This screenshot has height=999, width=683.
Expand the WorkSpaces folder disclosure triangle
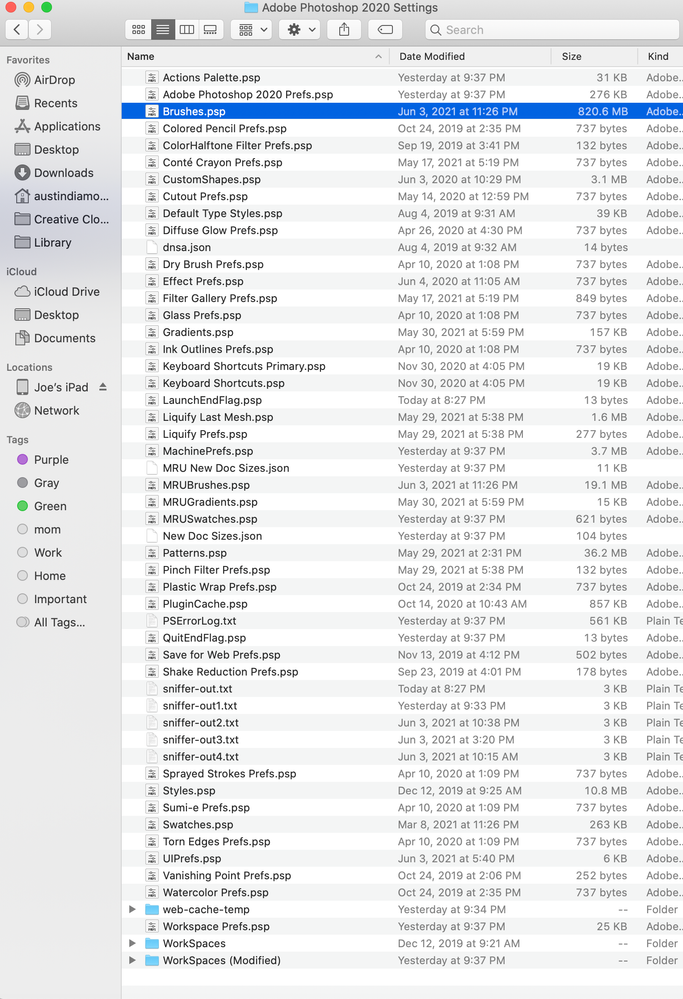coord(132,944)
